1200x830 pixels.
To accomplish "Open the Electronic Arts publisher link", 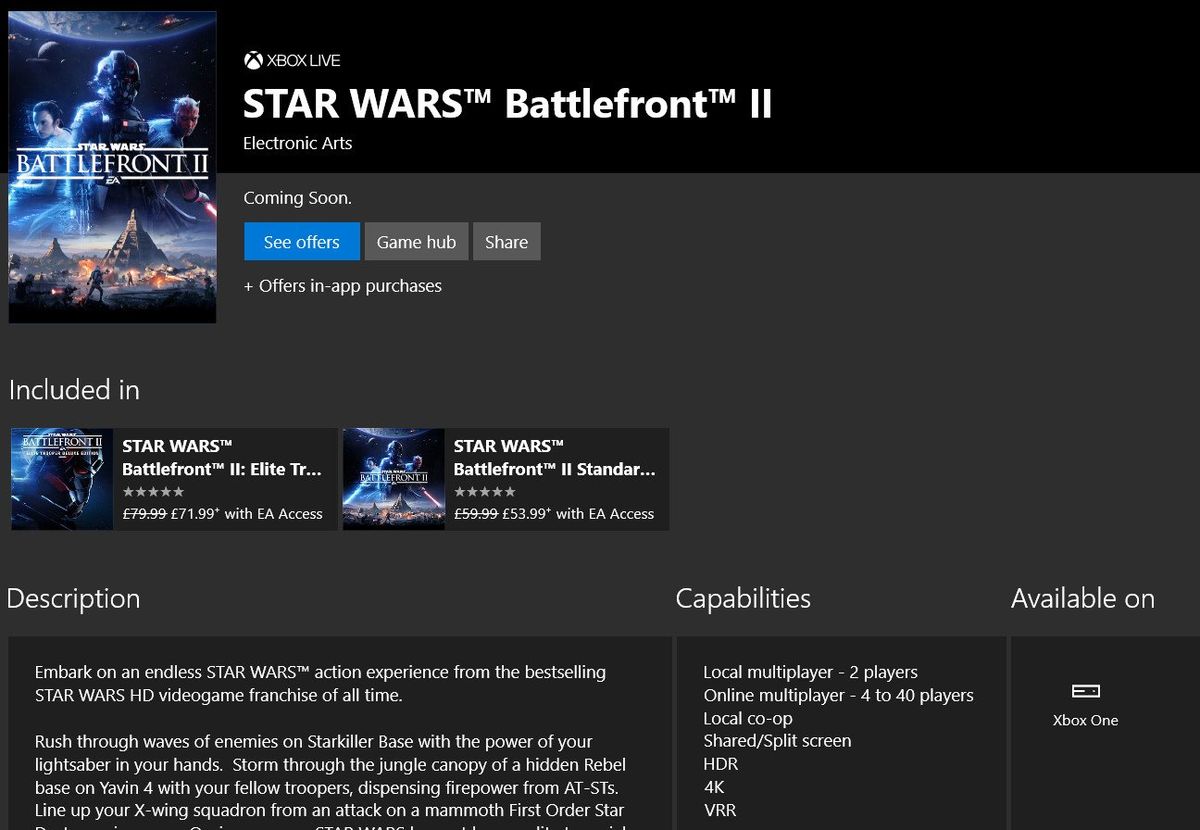I will pos(296,143).
